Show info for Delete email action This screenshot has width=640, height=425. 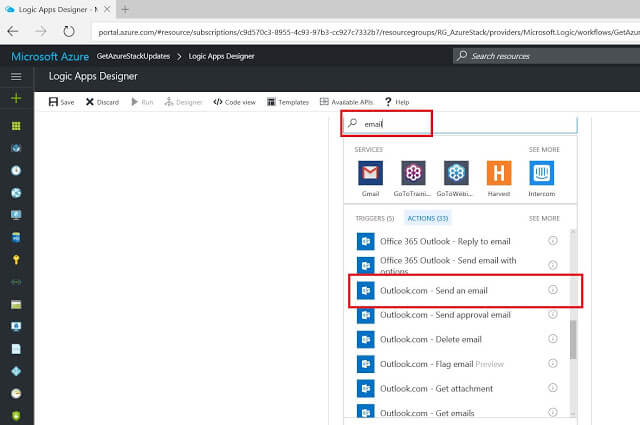tap(553, 338)
